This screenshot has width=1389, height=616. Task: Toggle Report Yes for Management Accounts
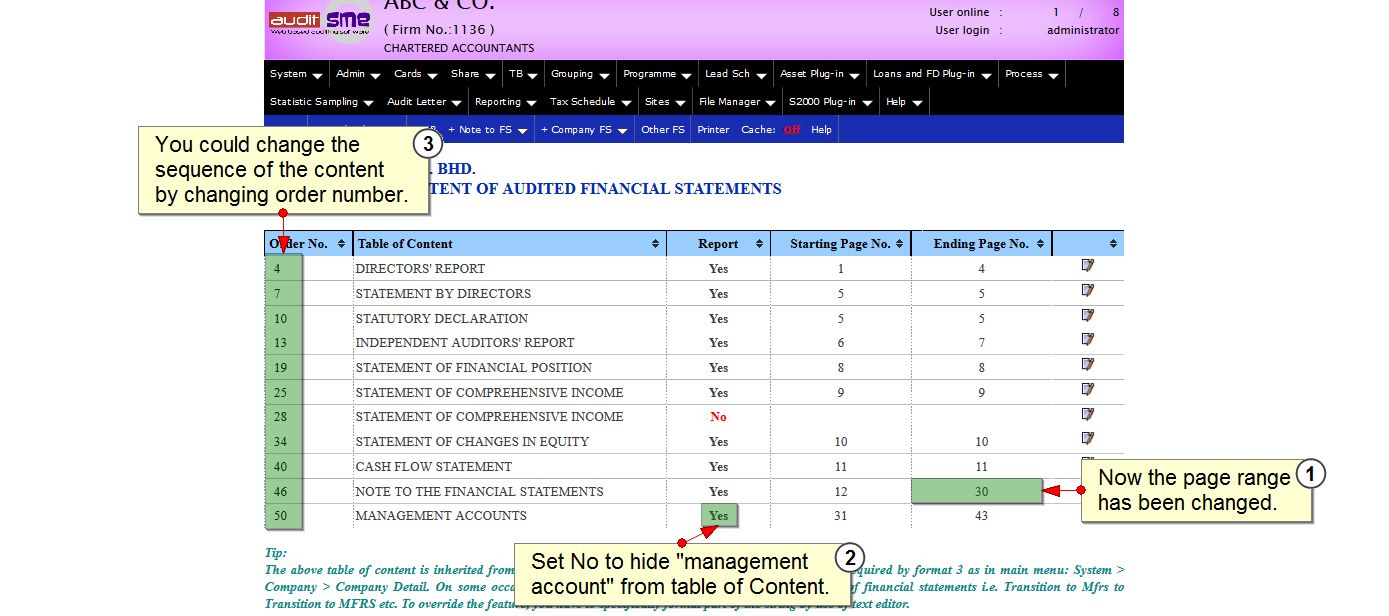pos(718,516)
